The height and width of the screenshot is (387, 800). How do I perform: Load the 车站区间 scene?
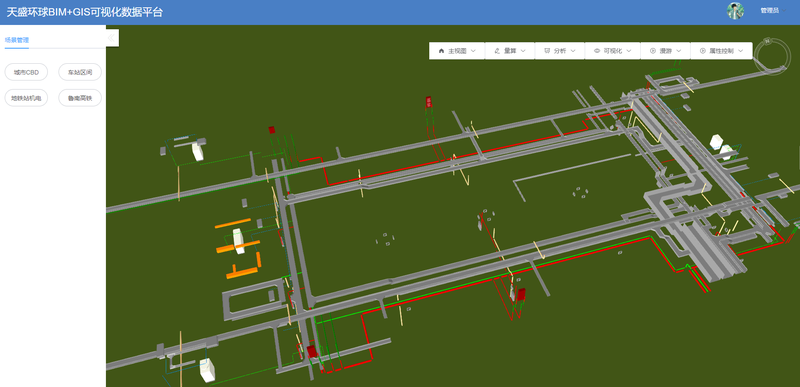tap(80, 72)
